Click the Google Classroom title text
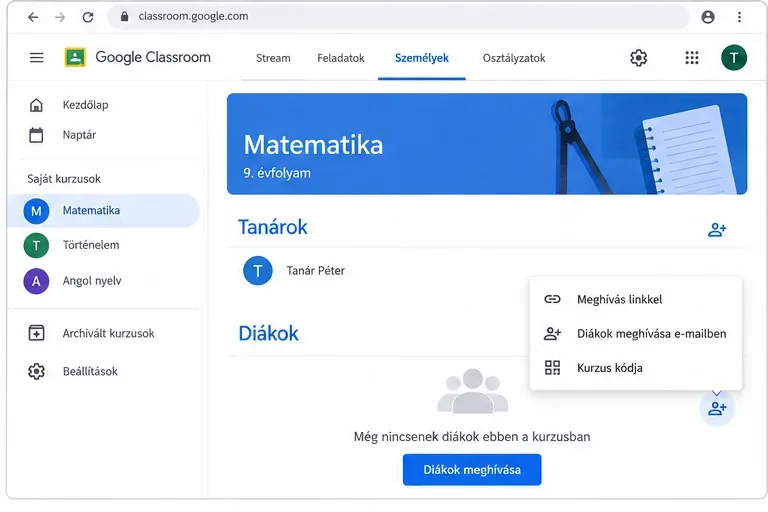 [x=153, y=57]
